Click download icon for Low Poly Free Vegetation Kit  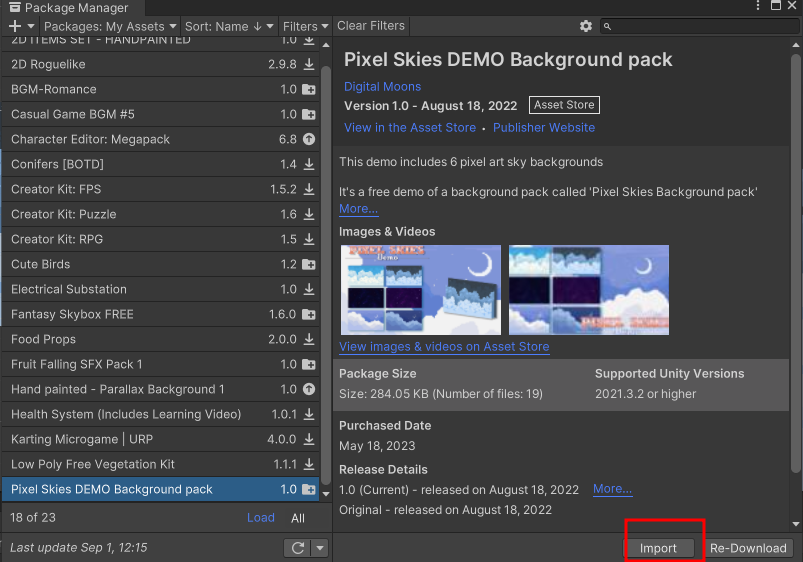[x=309, y=464]
